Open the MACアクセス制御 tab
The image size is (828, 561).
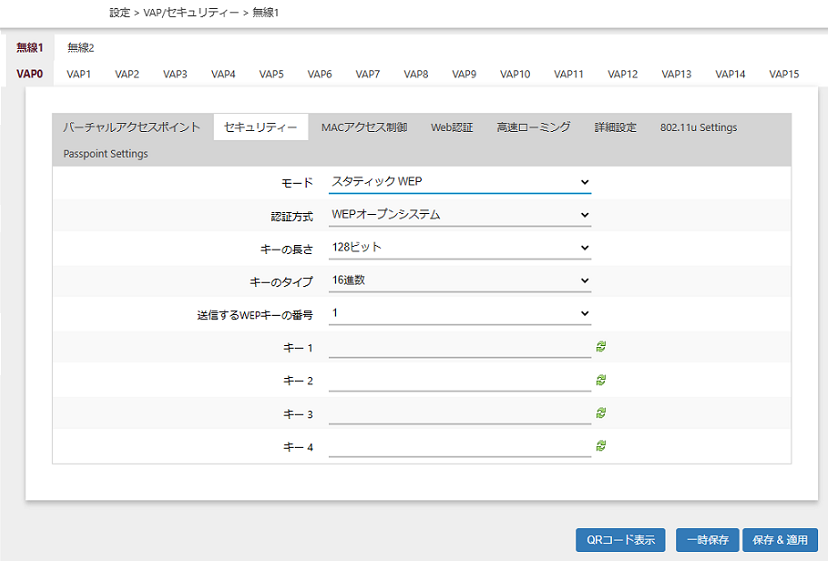click(x=364, y=127)
